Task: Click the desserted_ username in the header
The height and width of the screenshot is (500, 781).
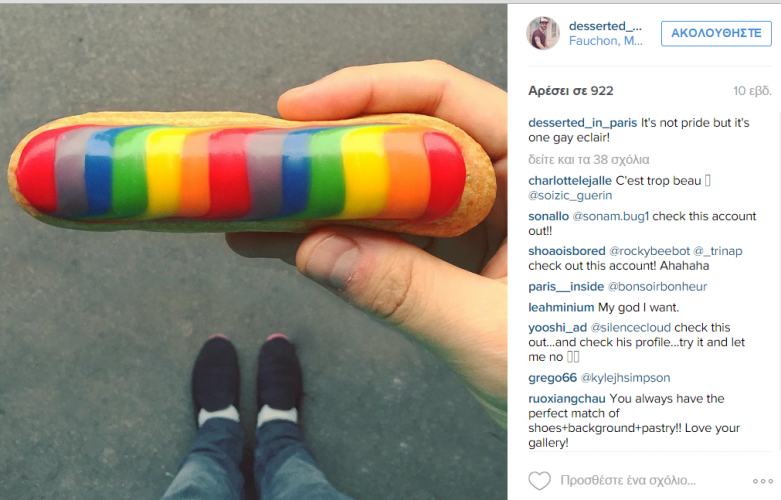Action: tap(605, 26)
